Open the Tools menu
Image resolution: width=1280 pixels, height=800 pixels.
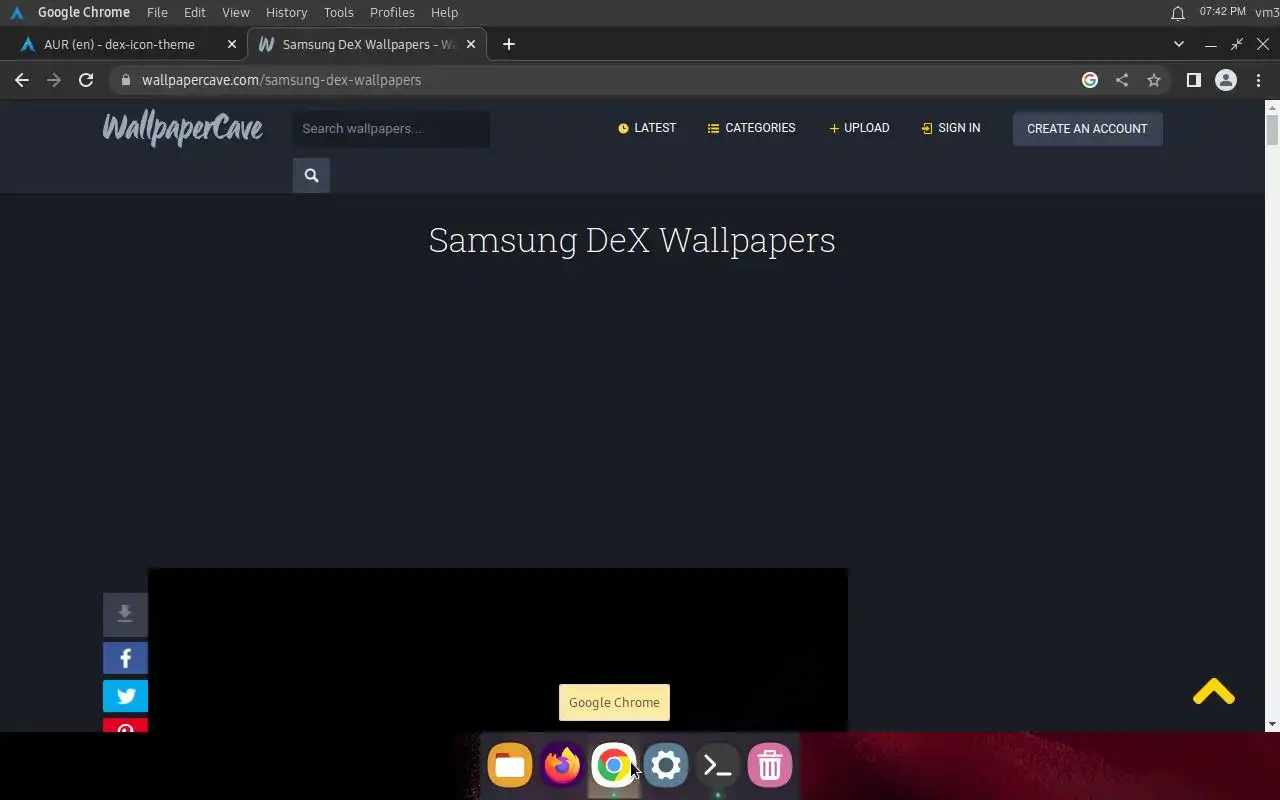[339, 12]
